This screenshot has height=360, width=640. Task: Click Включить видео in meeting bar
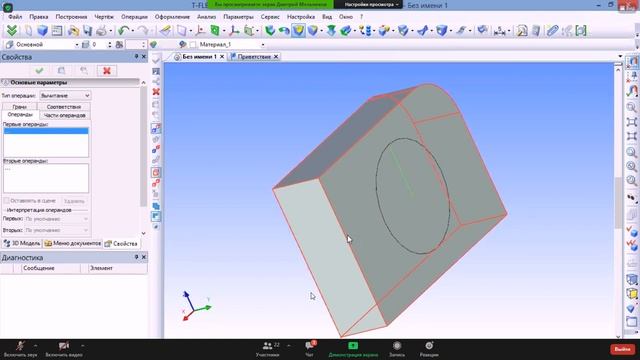64,349
